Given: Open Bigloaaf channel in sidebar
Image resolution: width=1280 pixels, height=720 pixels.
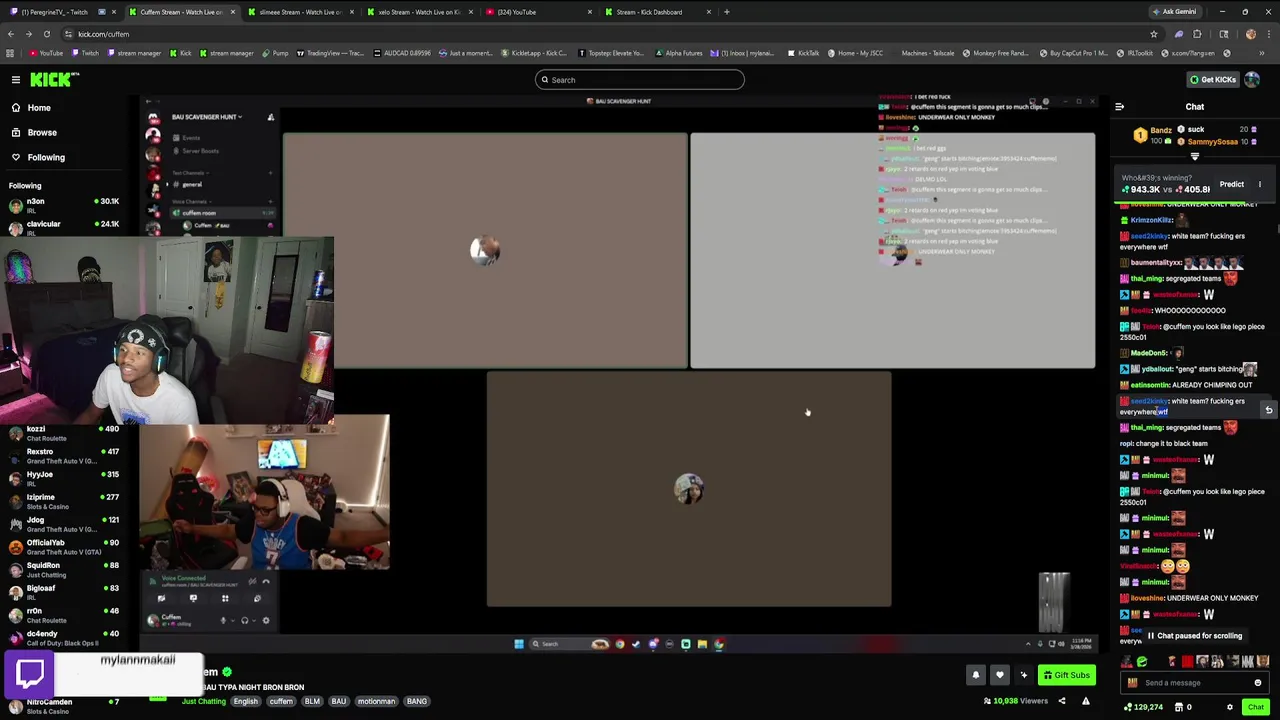Looking at the screenshot, I should tap(62, 593).
